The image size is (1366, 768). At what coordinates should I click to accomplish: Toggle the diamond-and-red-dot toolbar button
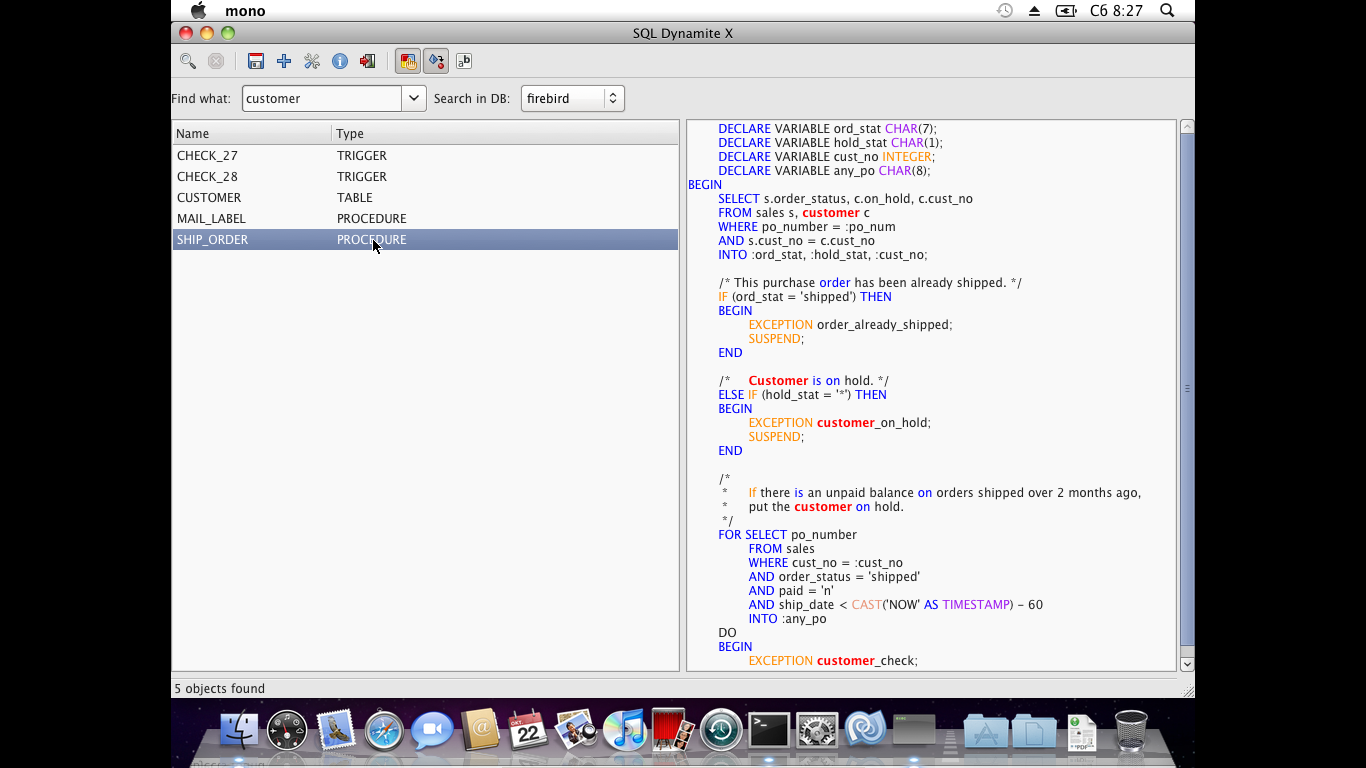[x=436, y=61]
